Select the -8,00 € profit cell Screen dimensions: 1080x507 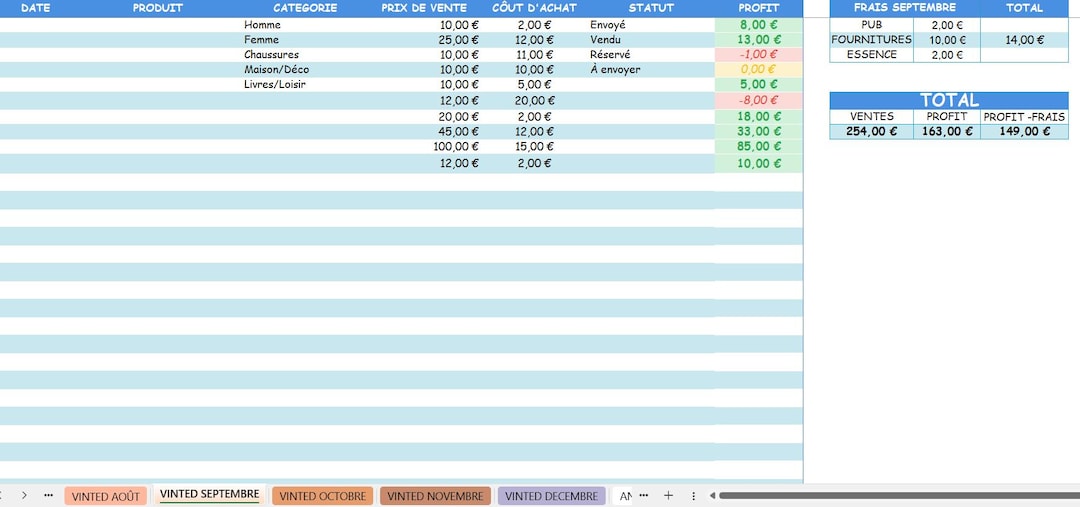point(758,101)
